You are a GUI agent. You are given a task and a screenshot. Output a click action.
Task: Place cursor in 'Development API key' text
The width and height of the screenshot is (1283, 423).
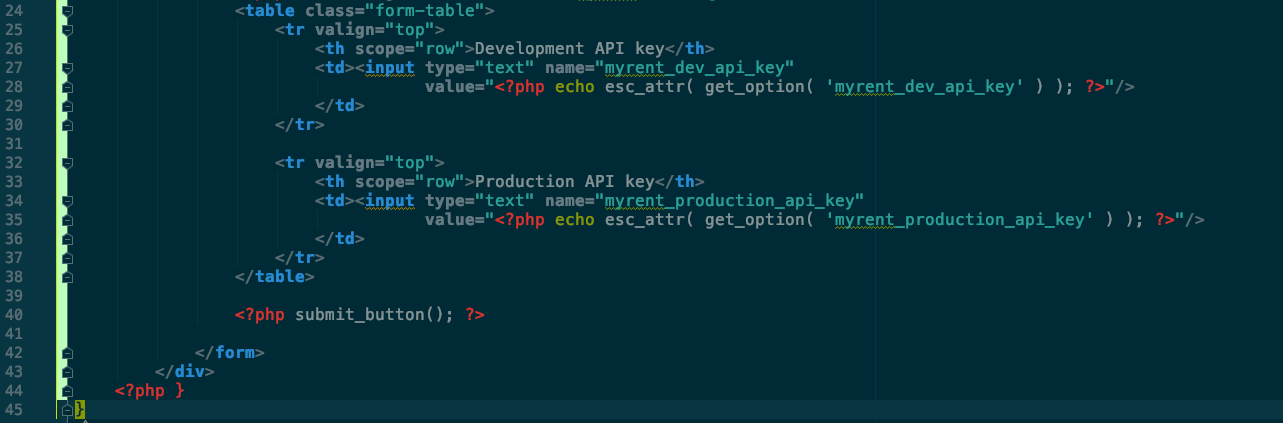[570, 49]
